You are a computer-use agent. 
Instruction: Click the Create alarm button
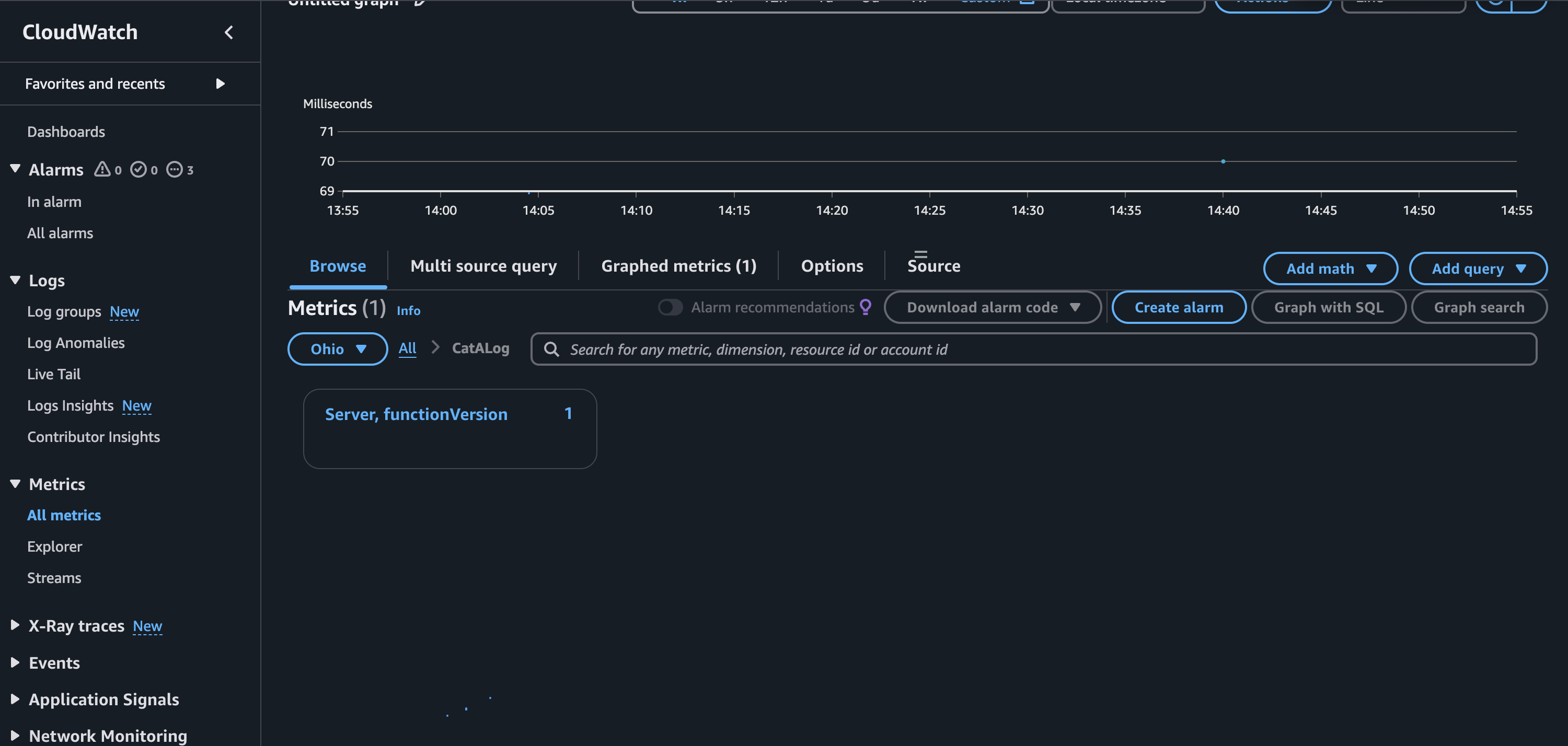coord(1179,307)
